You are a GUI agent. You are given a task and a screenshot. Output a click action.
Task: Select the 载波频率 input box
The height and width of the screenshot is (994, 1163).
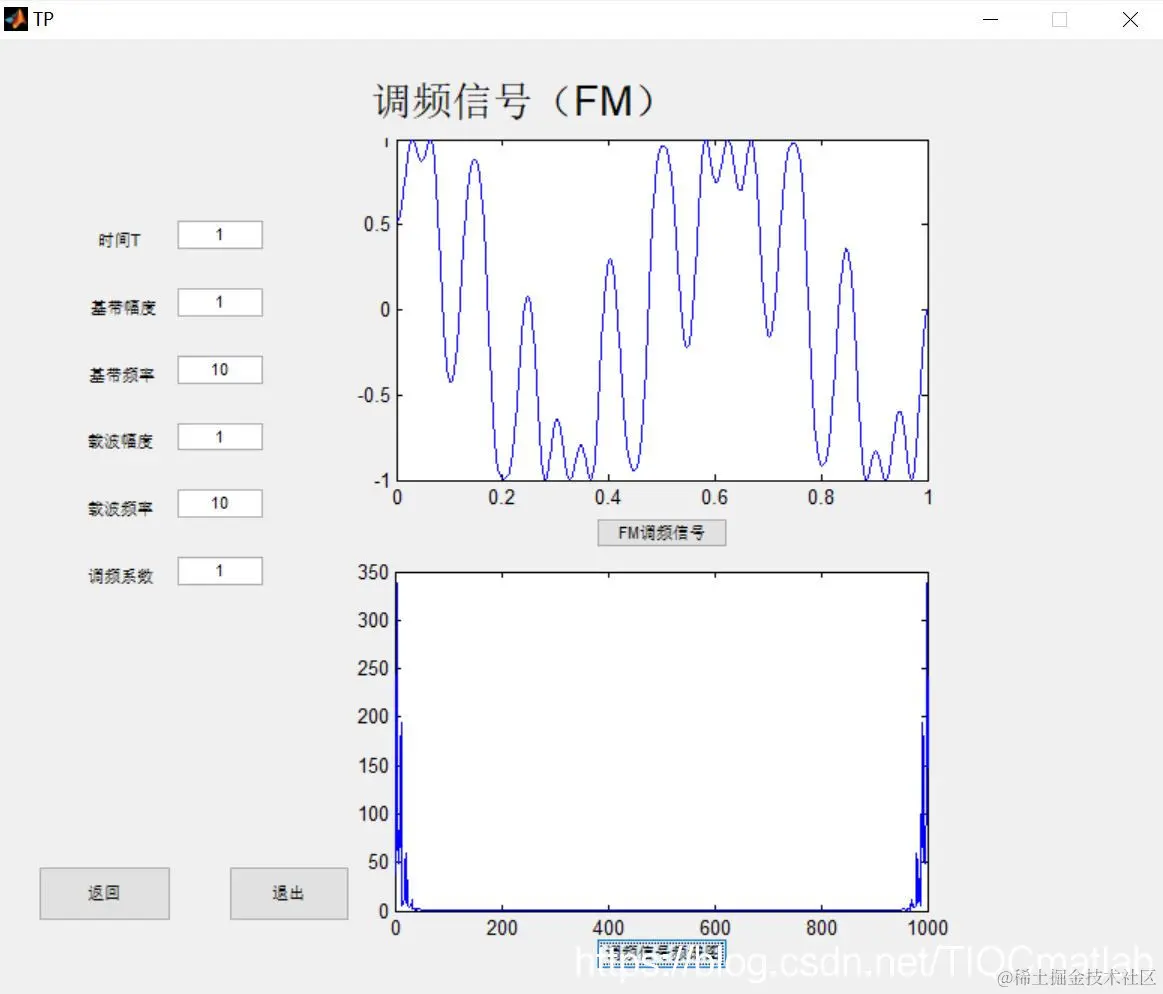[x=220, y=504]
